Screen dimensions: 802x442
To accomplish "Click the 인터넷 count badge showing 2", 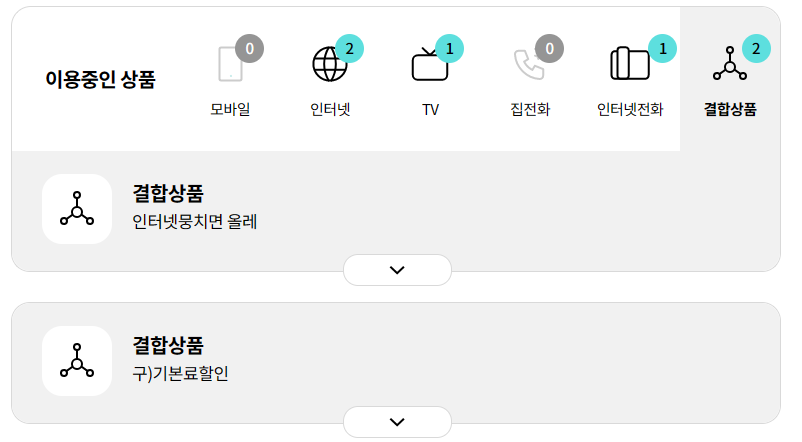I will click(x=349, y=47).
